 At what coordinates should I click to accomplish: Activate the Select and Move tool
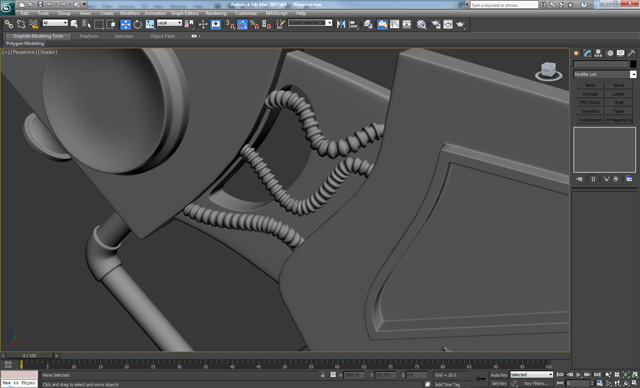(x=125, y=24)
